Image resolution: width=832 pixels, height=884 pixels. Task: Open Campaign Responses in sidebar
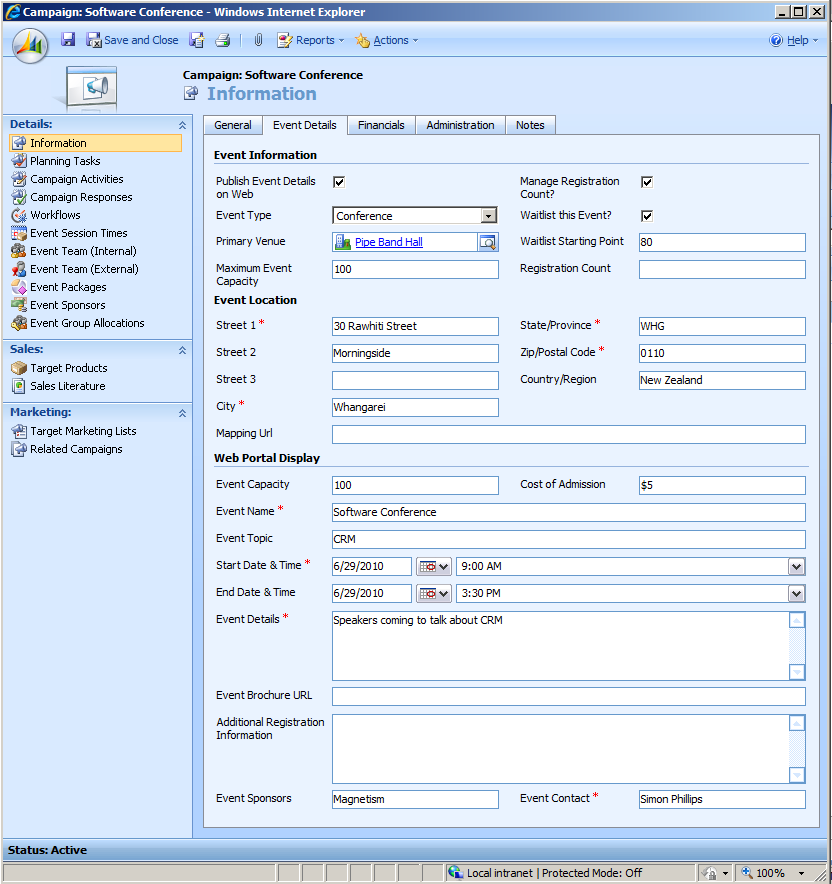tap(80, 197)
